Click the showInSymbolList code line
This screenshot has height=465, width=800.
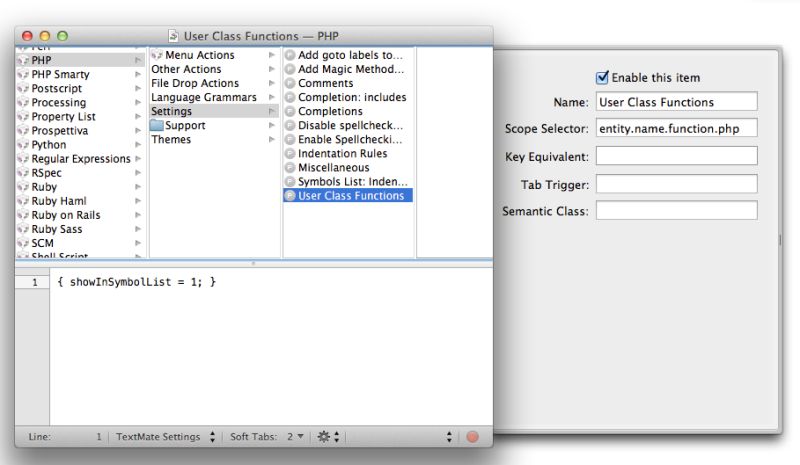pyautogui.click(x=136, y=282)
